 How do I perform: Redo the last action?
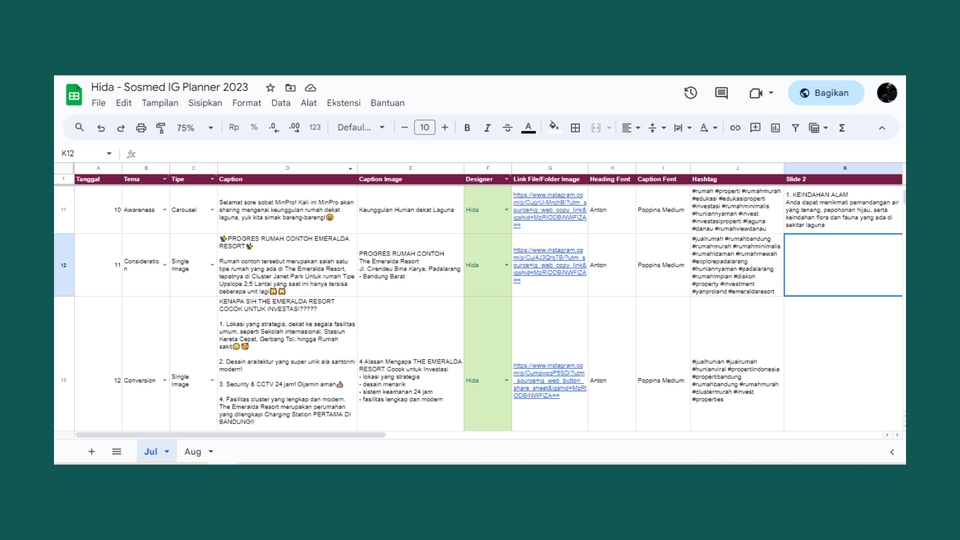coord(121,128)
